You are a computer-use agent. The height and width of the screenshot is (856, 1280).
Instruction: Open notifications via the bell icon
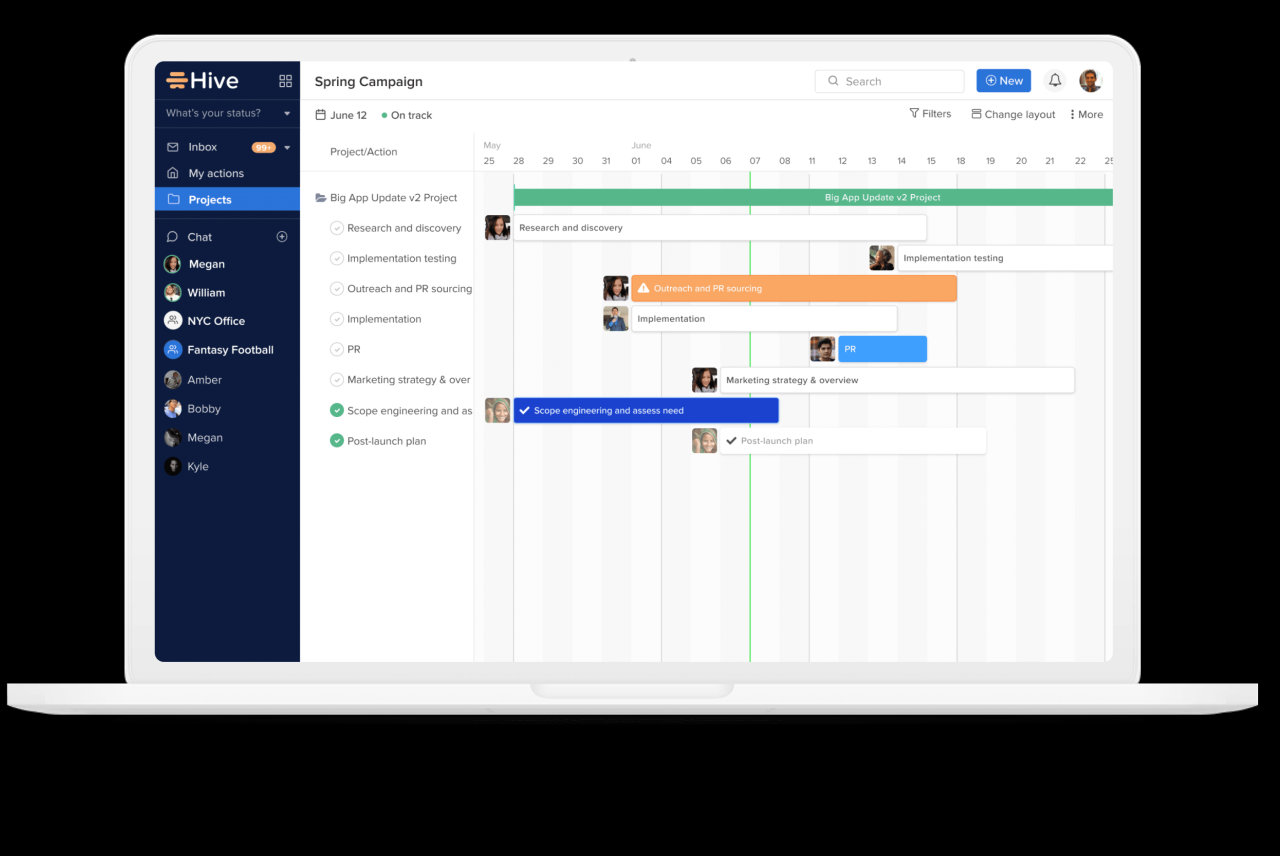[1054, 80]
